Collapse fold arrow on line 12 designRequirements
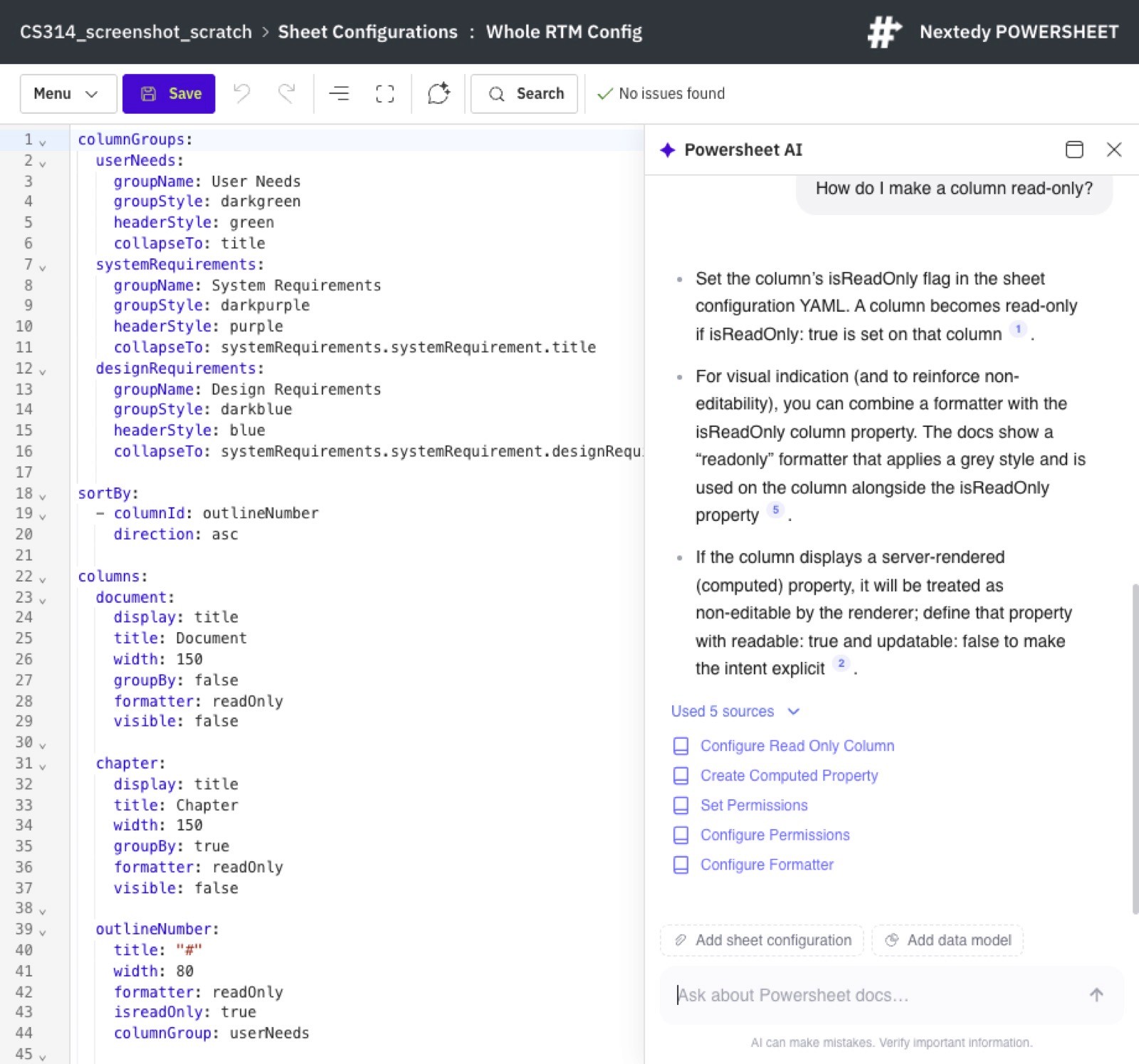This screenshot has width=1139, height=1064. (43, 371)
